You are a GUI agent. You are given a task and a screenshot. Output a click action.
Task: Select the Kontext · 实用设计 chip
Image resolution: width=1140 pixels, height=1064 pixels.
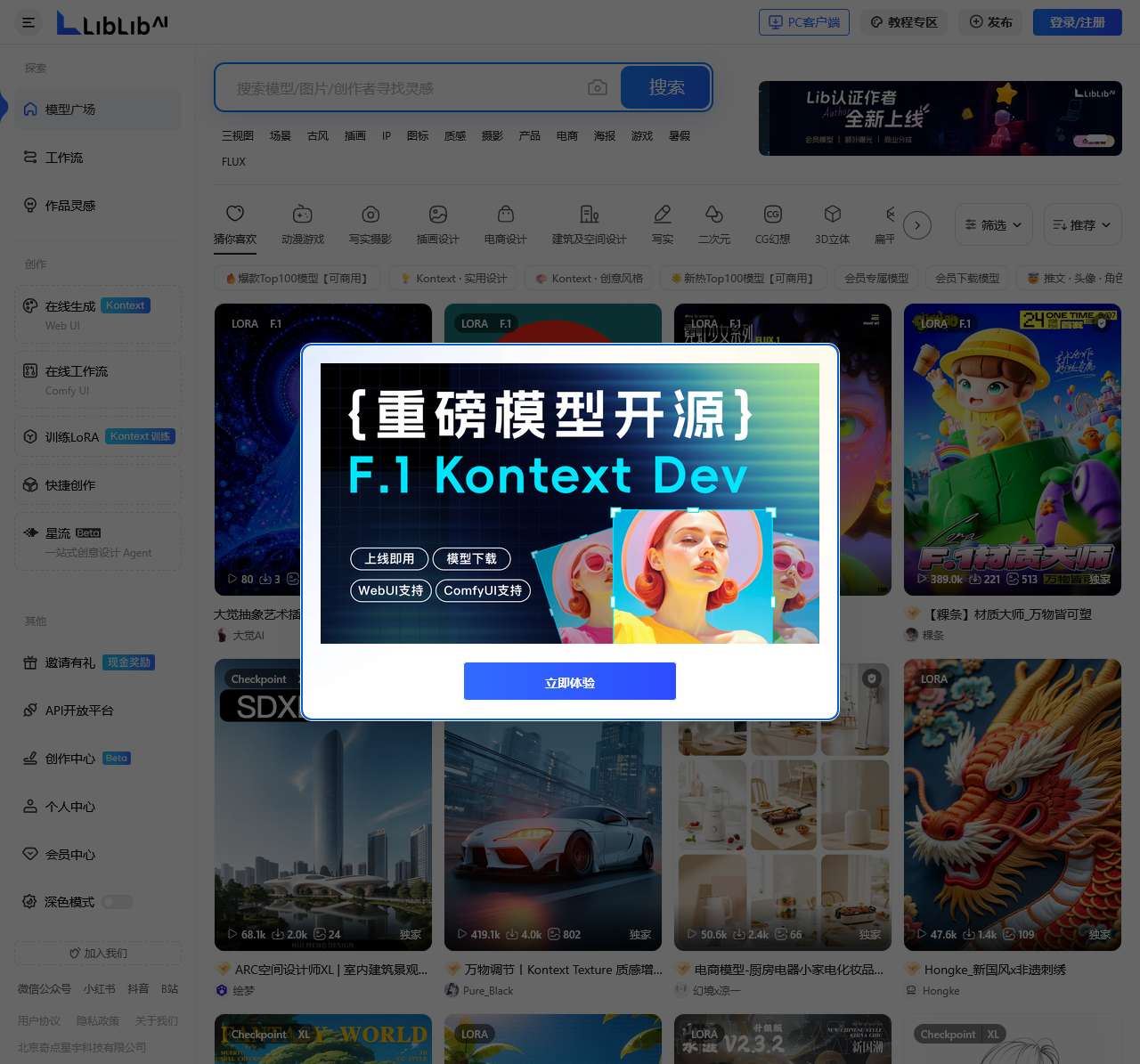453,279
